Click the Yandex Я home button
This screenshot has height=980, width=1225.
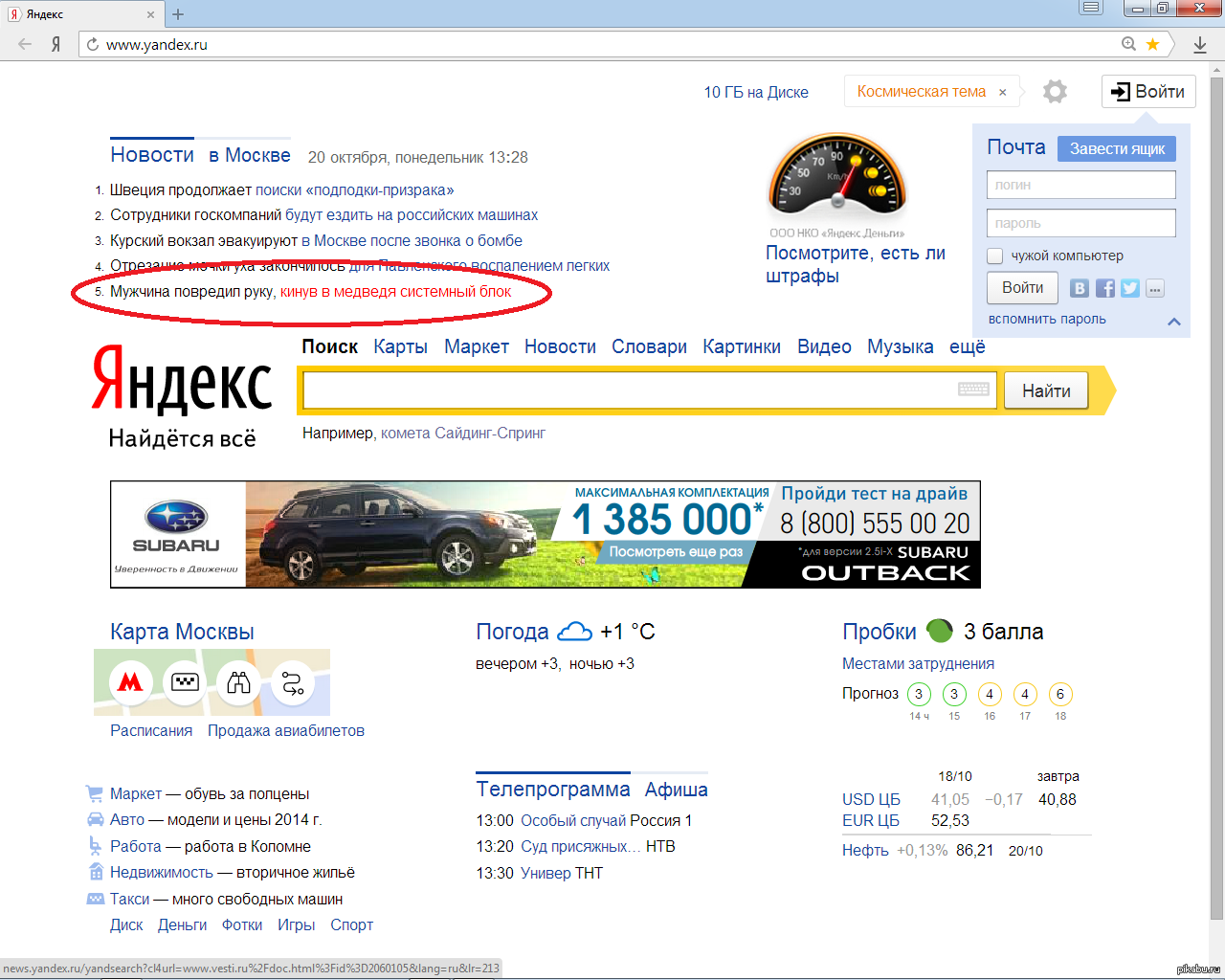[x=56, y=44]
